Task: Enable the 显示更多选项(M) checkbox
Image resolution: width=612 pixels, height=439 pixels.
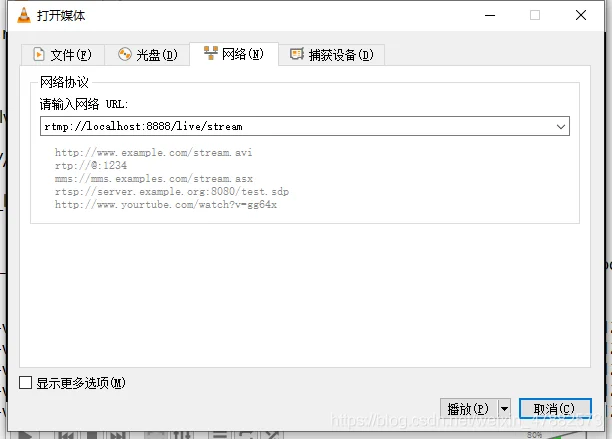Action: (26, 383)
